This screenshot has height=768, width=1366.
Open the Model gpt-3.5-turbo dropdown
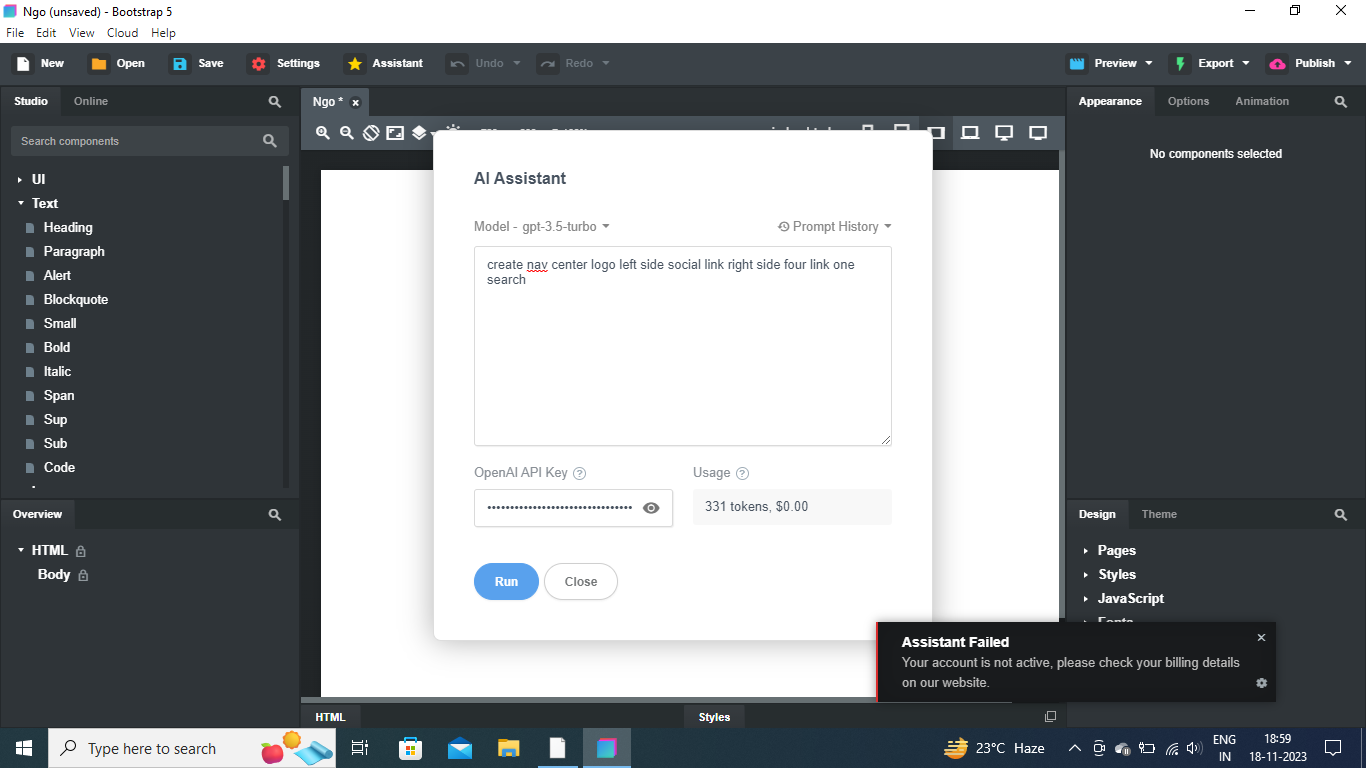tap(542, 227)
